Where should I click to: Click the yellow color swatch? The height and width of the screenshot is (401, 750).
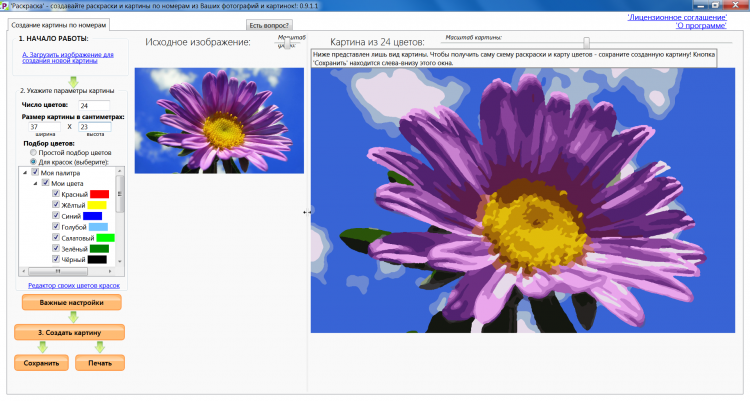(97, 205)
